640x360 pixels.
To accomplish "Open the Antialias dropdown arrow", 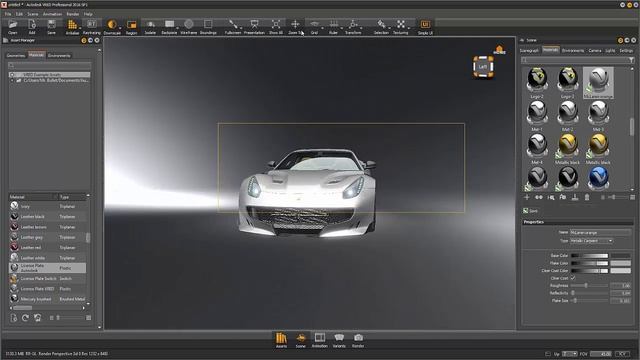I will click(x=80, y=28).
